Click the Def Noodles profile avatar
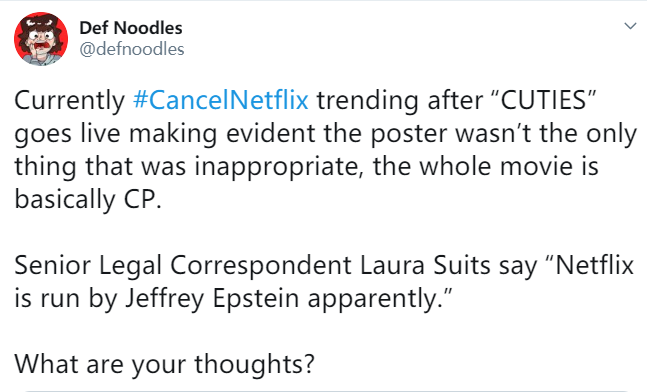647x392 pixels. 41,39
